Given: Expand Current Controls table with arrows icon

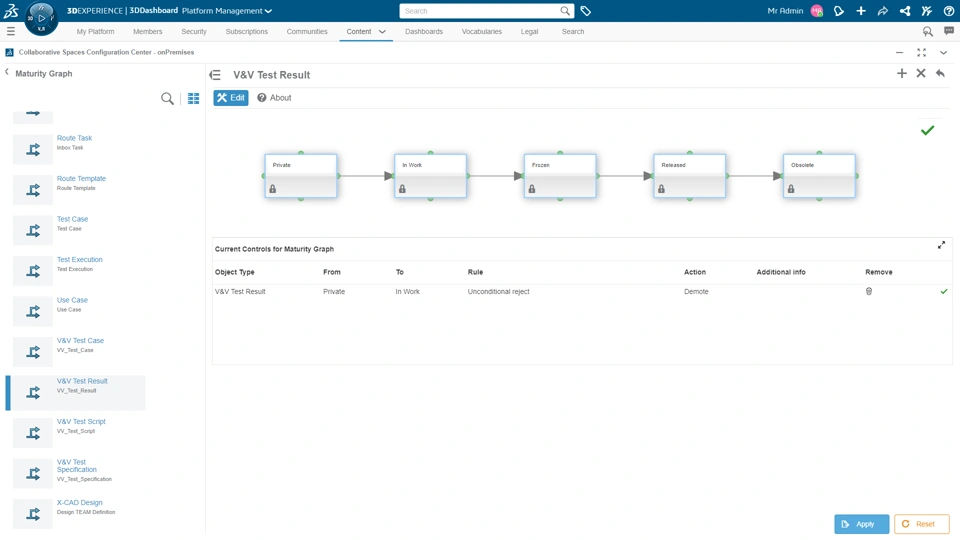Looking at the screenshot, I should 941,245.
